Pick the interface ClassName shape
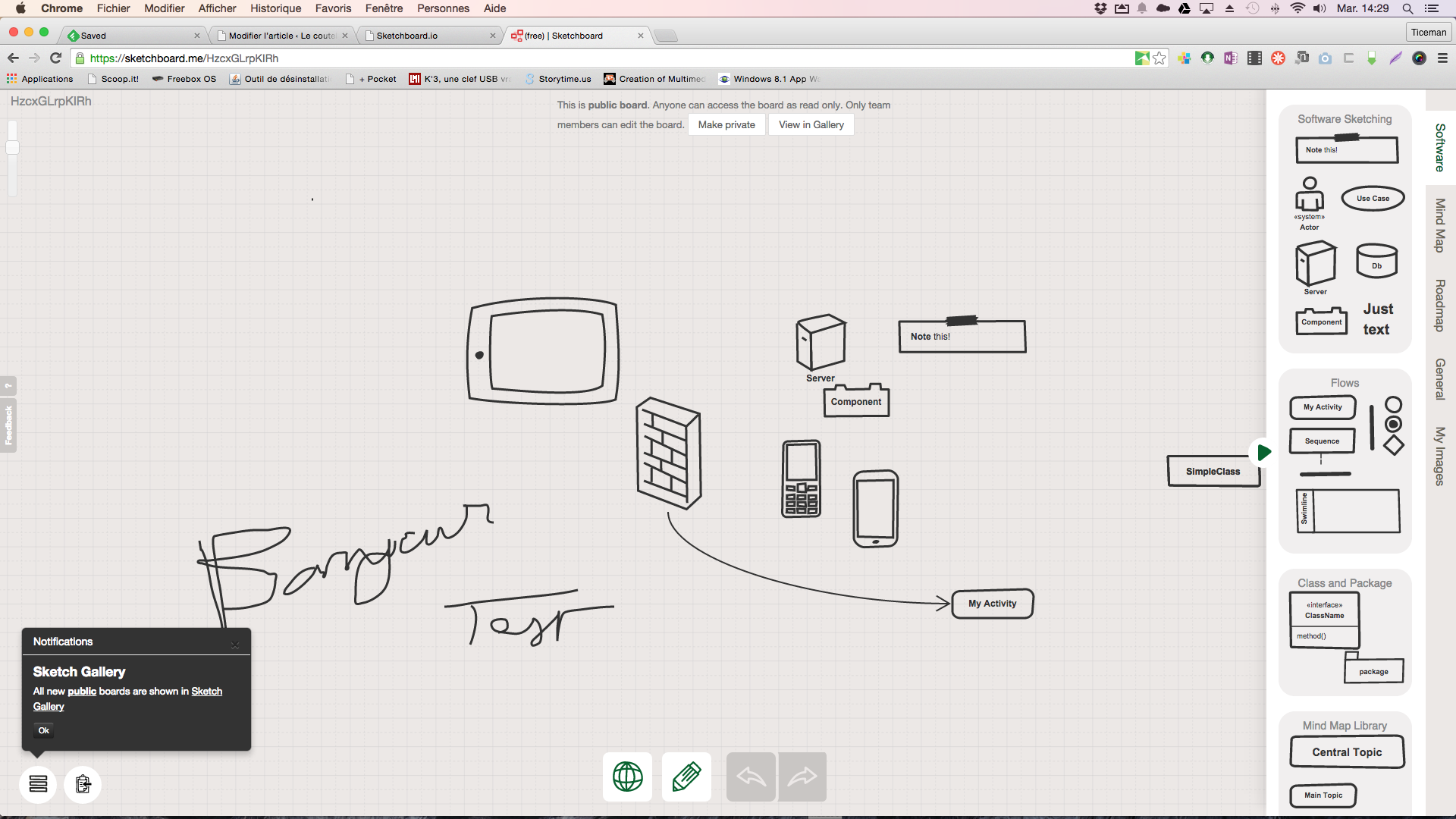Image resolution: width=1456 pixels, height=819 pixels. pyautogui.click(x=1324, y=620)
